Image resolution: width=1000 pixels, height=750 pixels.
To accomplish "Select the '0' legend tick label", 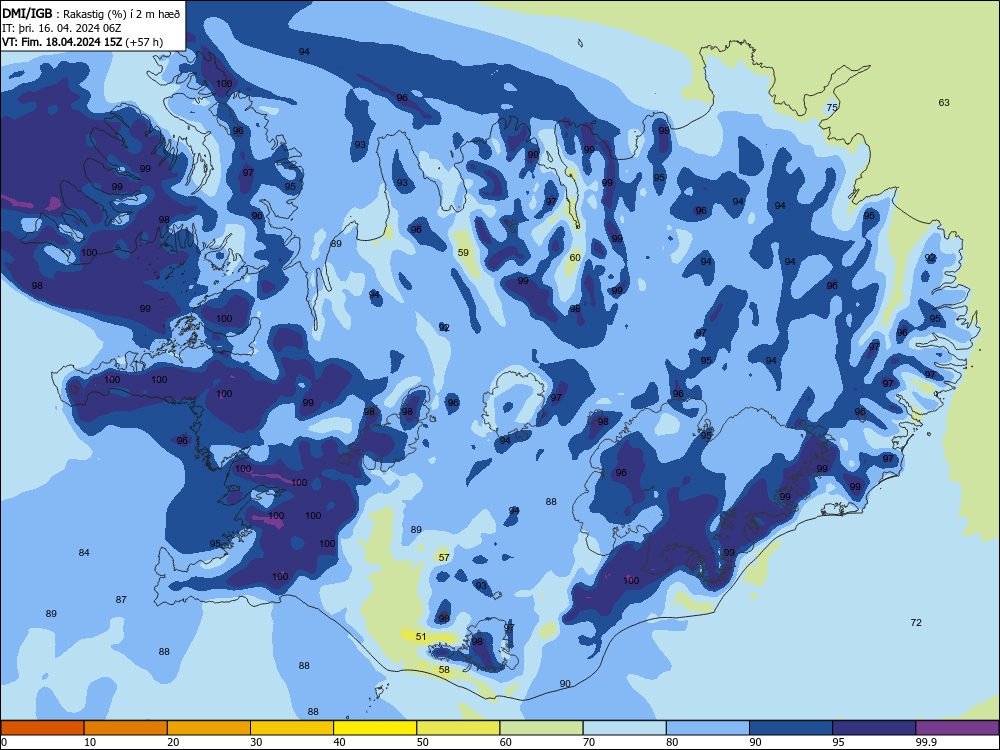I will [x=4, y=742].
